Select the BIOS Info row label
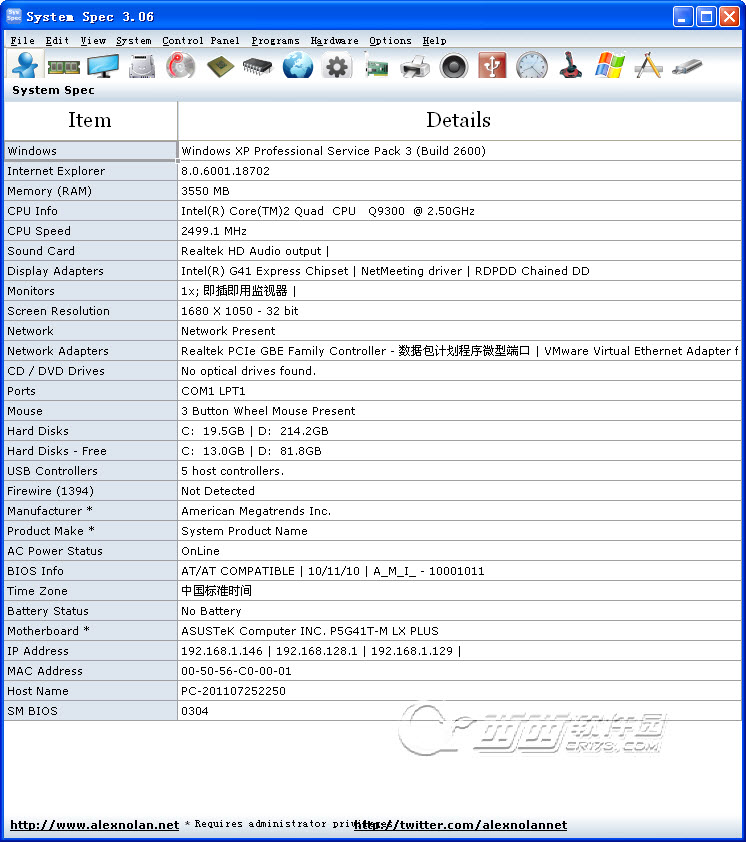 pos(90,571)
